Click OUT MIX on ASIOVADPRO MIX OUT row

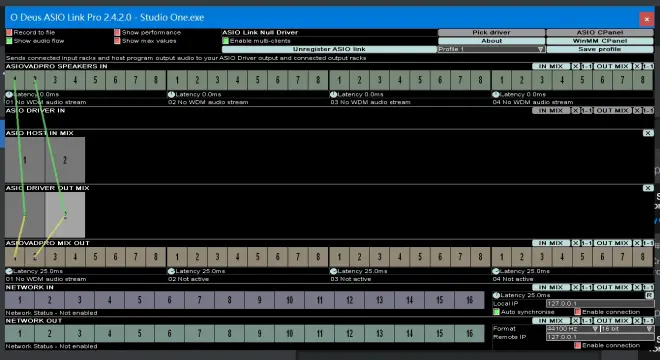point(612,243)
